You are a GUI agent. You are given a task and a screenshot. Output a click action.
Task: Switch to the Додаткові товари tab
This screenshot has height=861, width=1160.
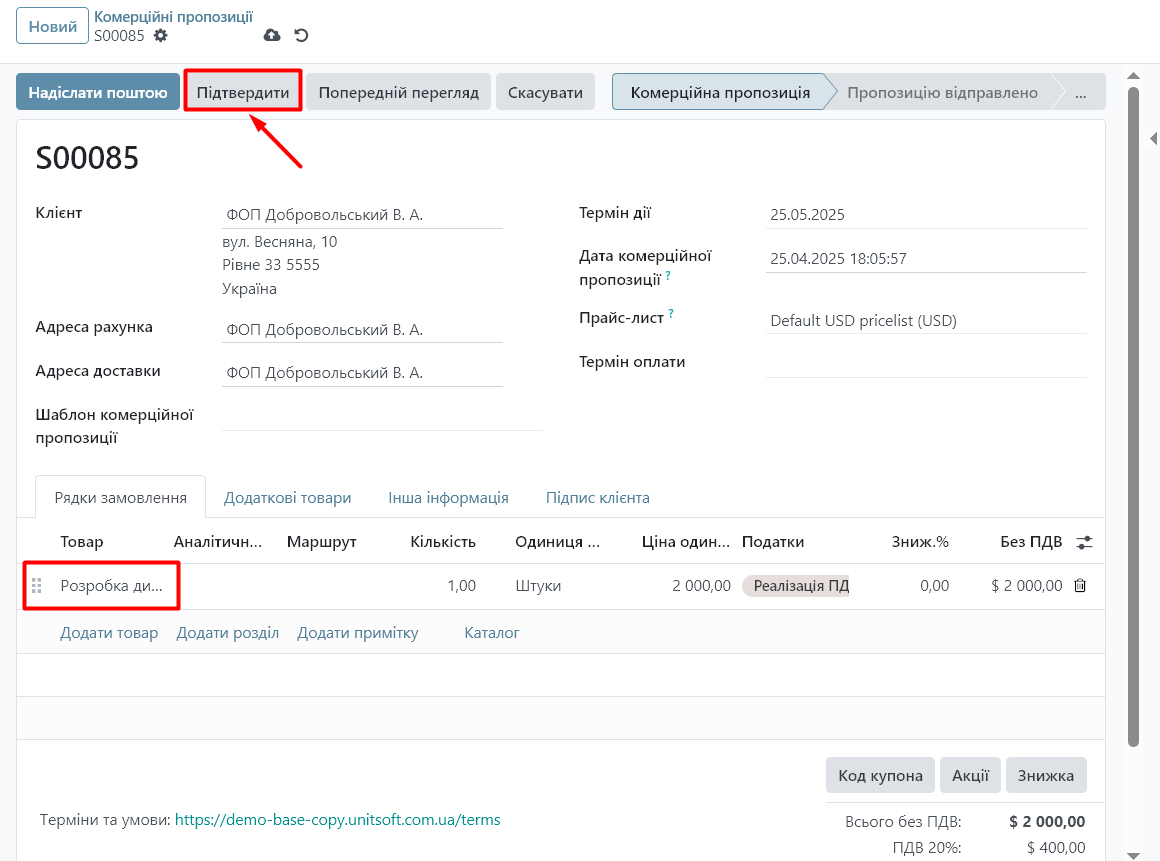(x=287, y=497)
